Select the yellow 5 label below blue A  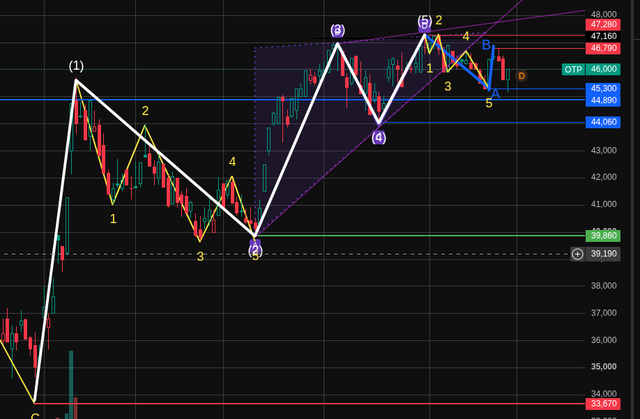coord(489,104)
